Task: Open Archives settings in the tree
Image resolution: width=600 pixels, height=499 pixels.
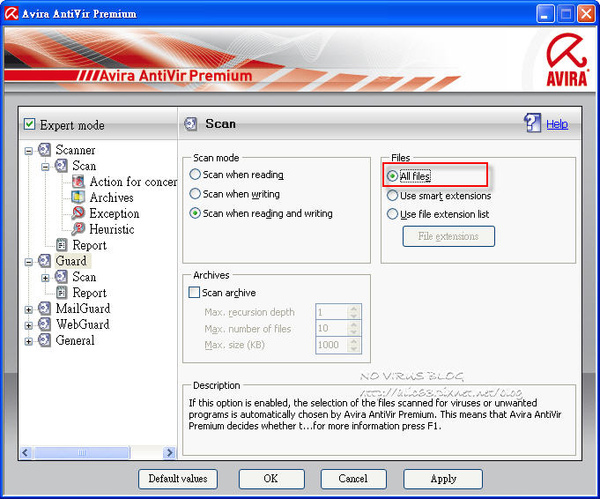Action: (x=111, y=197)
